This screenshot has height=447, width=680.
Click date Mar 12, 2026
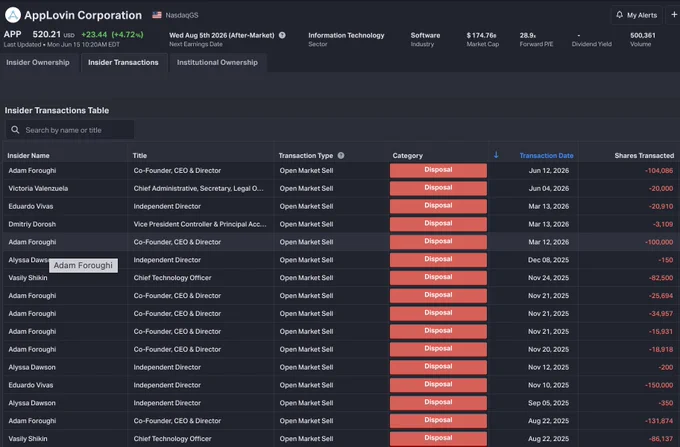click(549, 242)
